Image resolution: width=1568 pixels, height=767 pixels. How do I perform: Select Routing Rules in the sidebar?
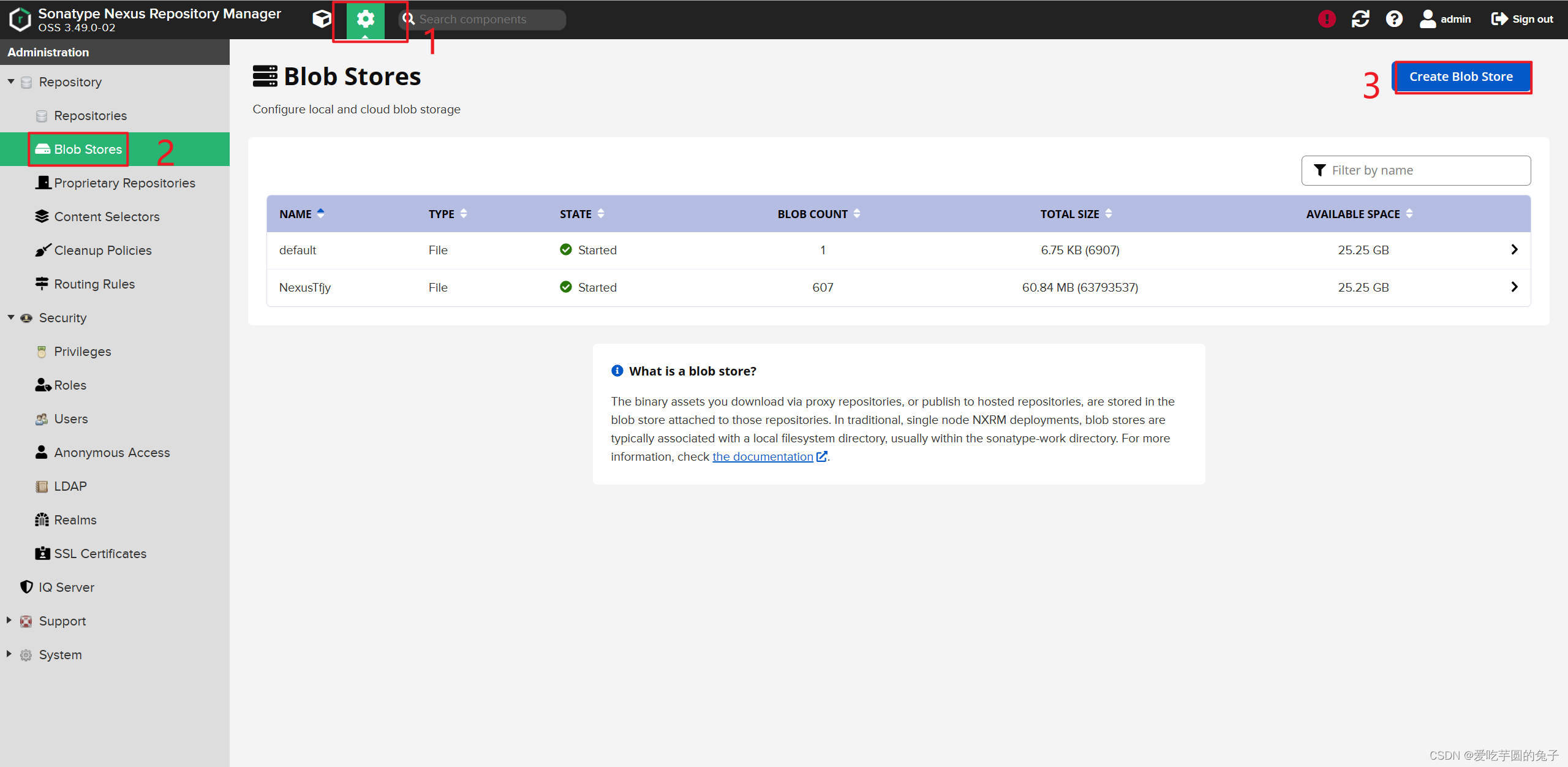[94, 284]
